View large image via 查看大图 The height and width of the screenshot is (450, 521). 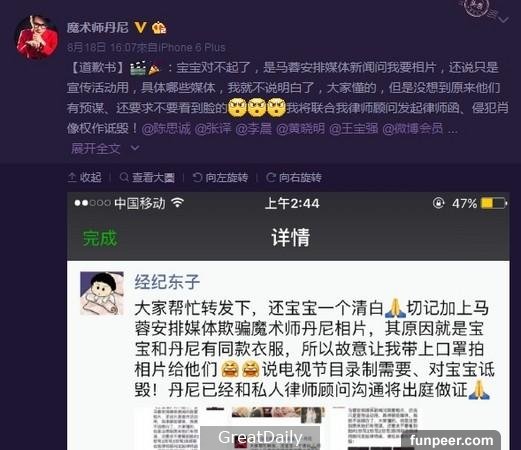[x=147, y=177]
